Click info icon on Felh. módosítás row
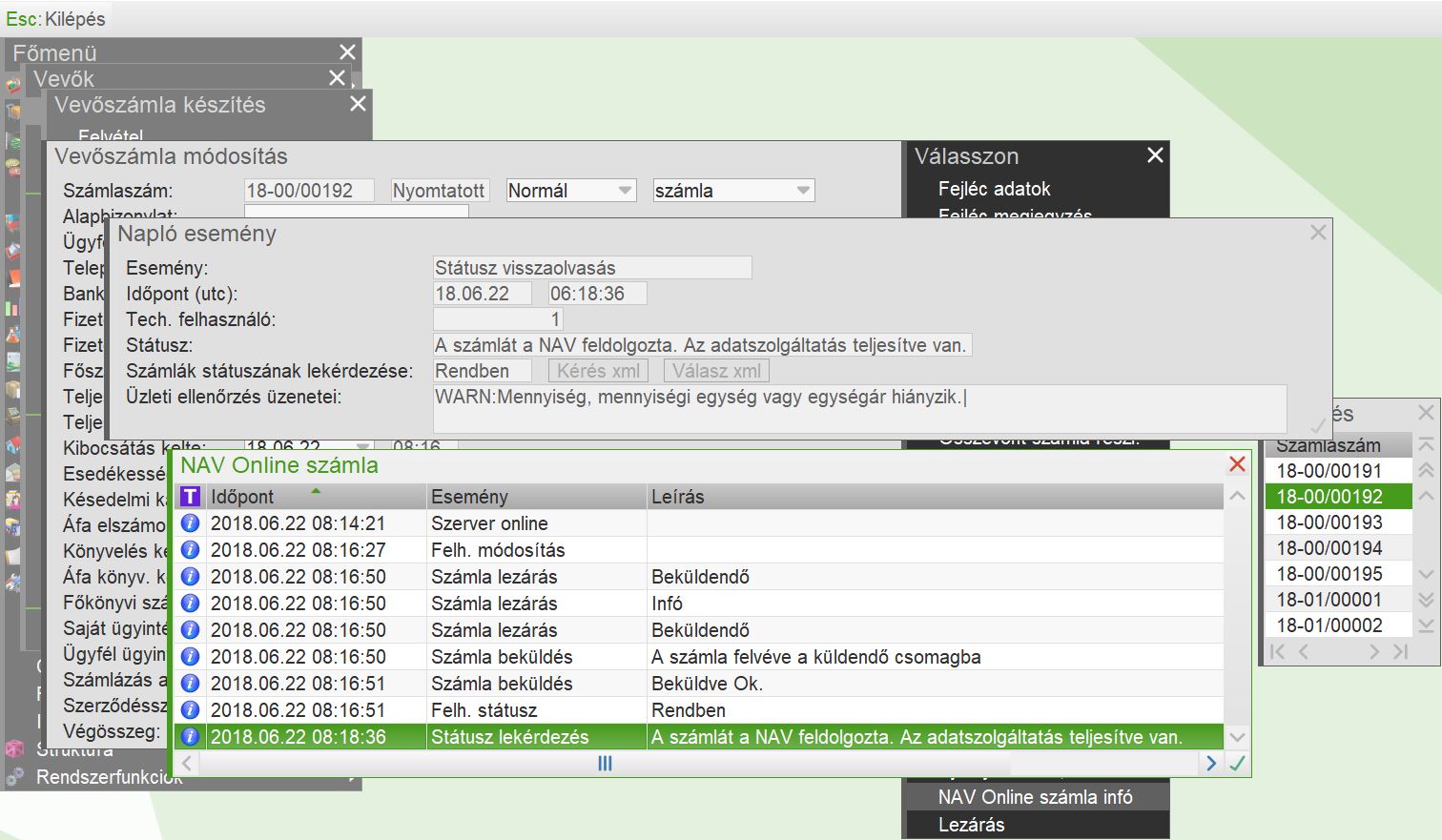This screenshot has height=840, width=1442. pyautogui.click(x=191, y=550)
